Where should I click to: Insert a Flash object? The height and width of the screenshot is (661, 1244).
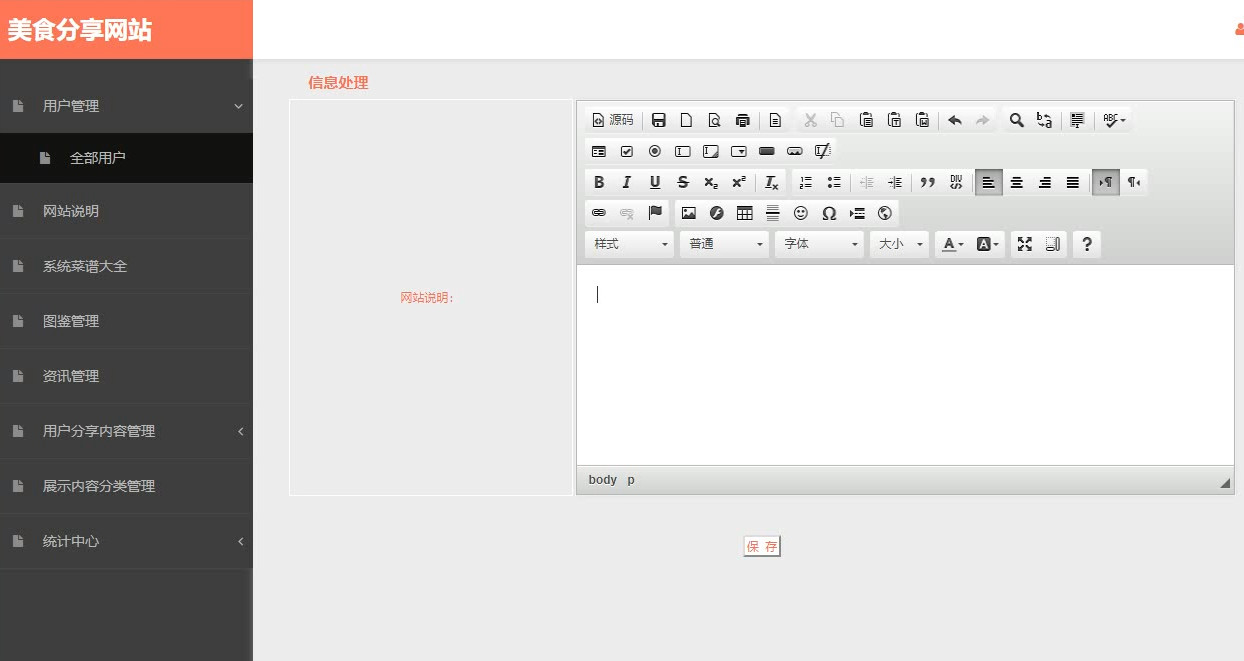coord(717,213)
